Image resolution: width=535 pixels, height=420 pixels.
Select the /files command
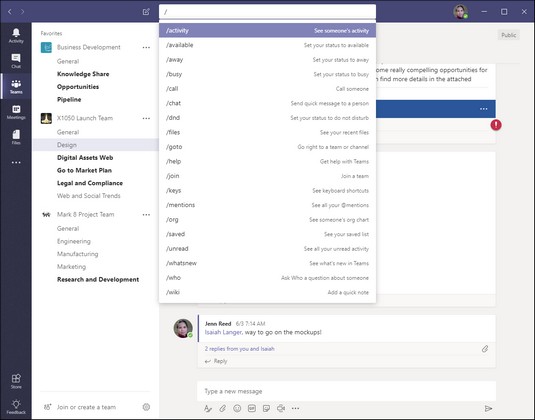(268, 132)
